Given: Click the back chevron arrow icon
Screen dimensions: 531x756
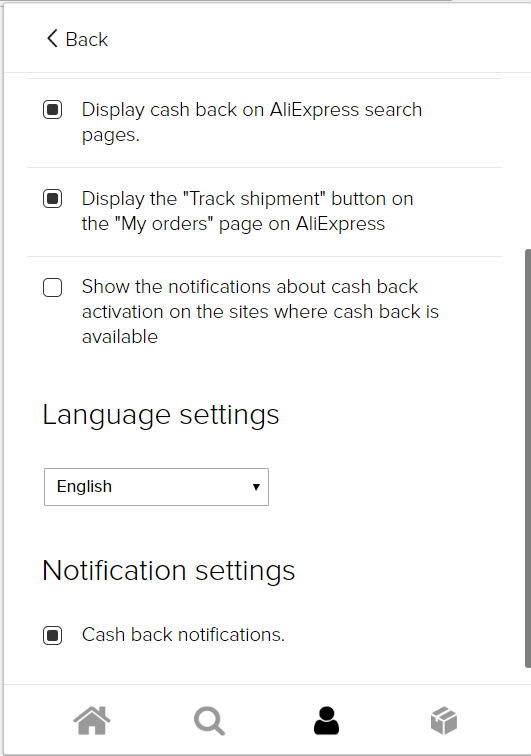Looking at the screenshot, I should (52, 38).
